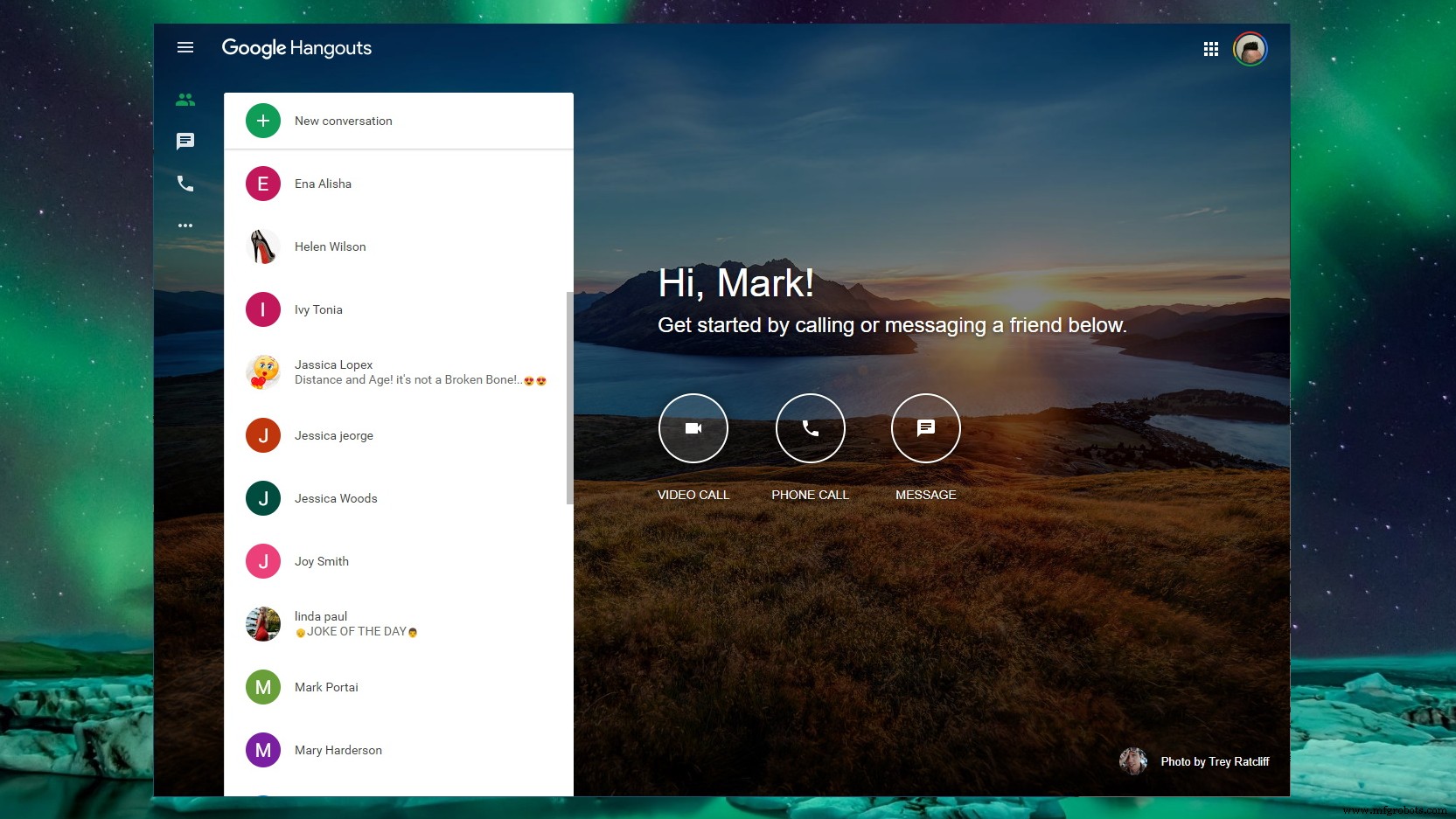Click Ivy Tonia's avatar
This screenshot has width=1456, height=819.
262,309
